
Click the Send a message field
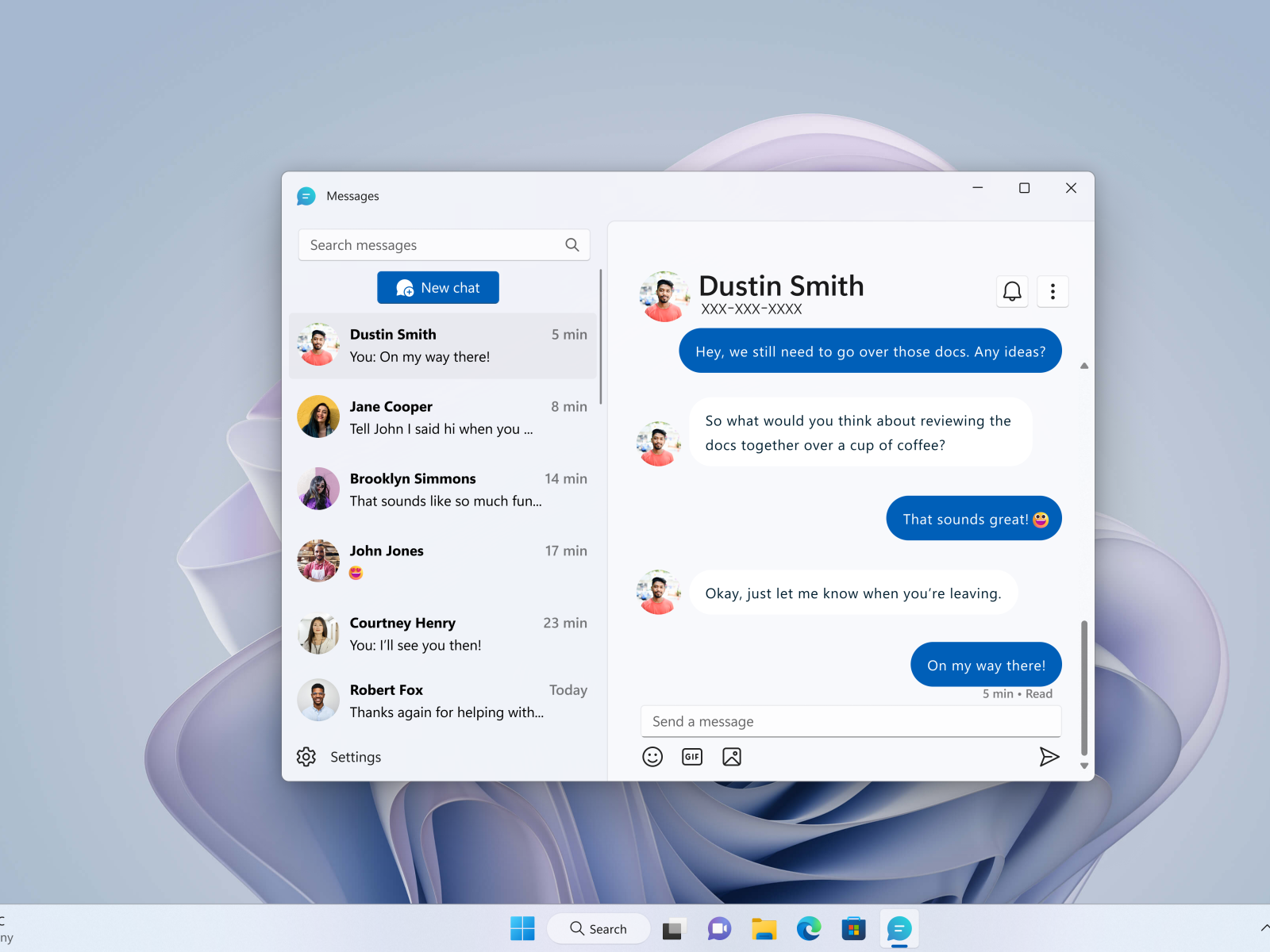tap(850, 721)
